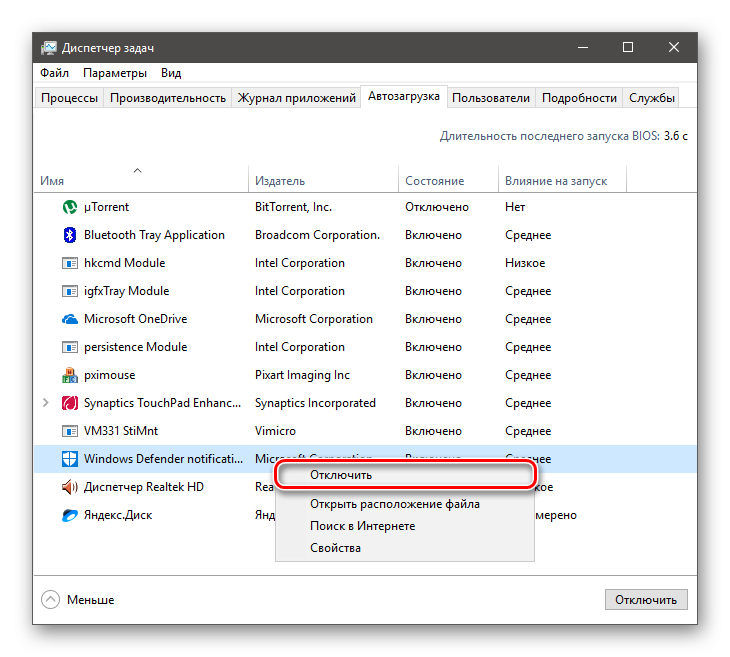Switch to the Процессы tab
The height and width of the screenshot is (657, 730).
pyautogui.click(x=69, y=98)
